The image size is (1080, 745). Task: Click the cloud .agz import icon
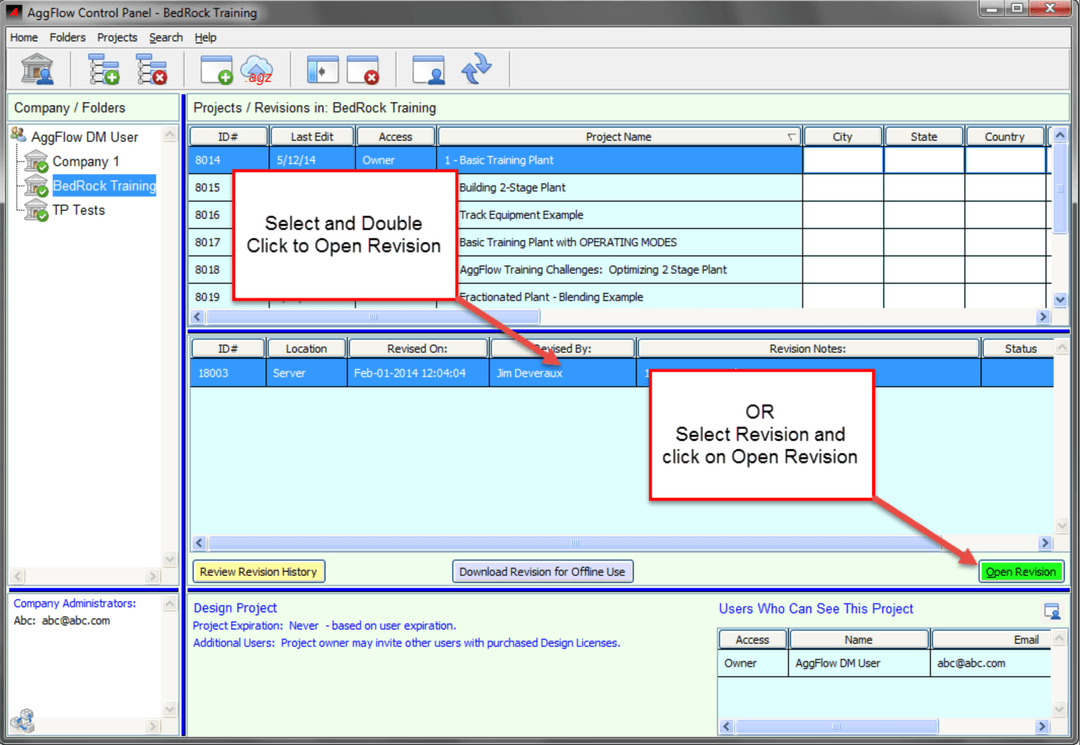[x=258, y=70]
